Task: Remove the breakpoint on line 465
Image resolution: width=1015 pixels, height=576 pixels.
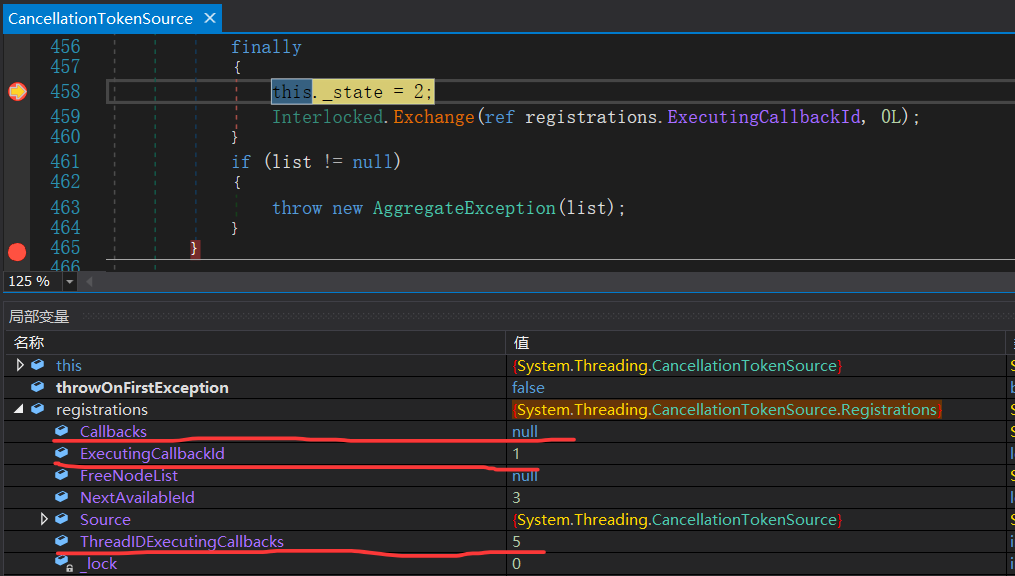Action: [x=17, y=251]
